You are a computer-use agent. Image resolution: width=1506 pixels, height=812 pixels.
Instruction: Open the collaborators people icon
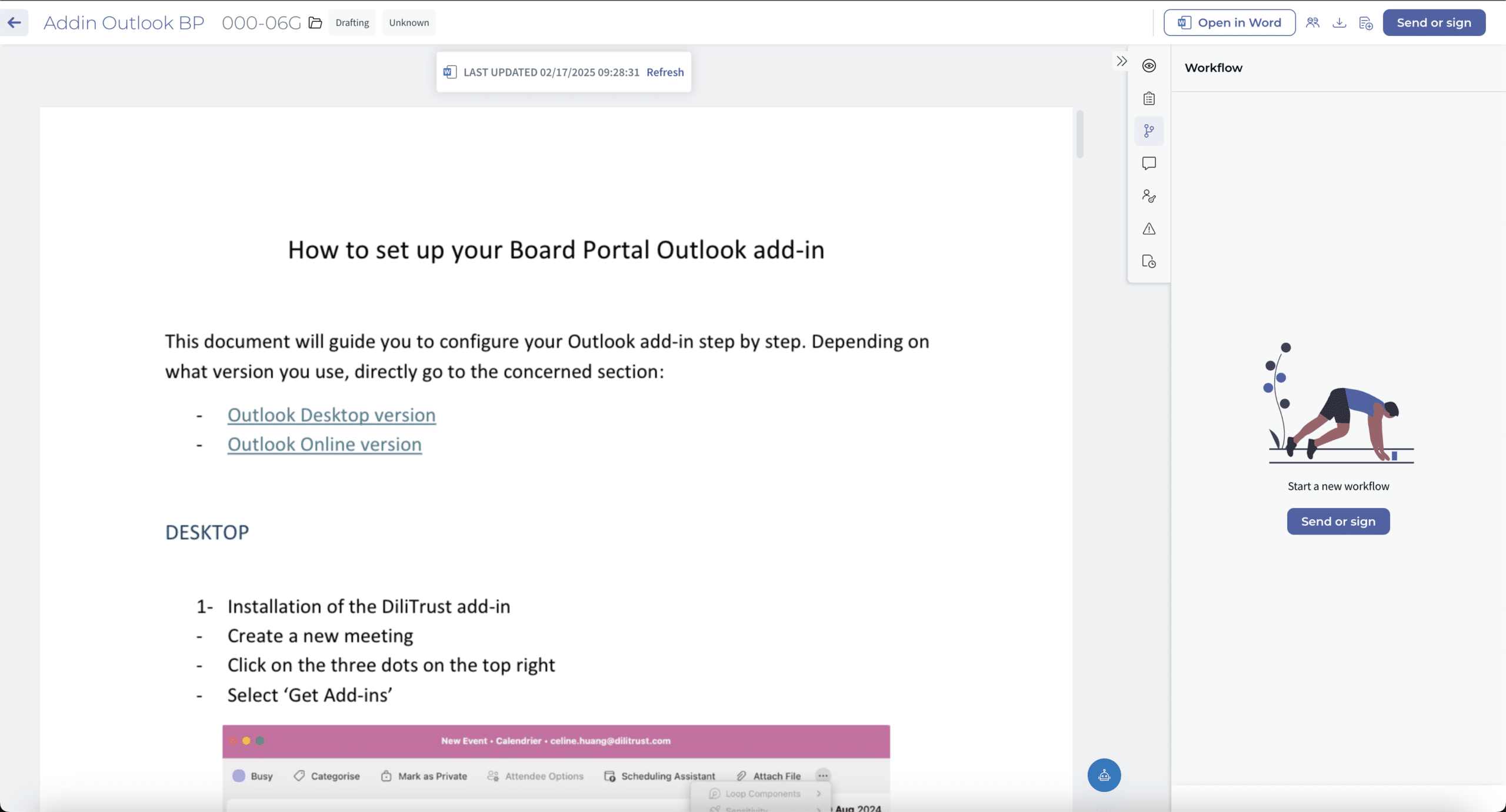(x=1312, y=23)
